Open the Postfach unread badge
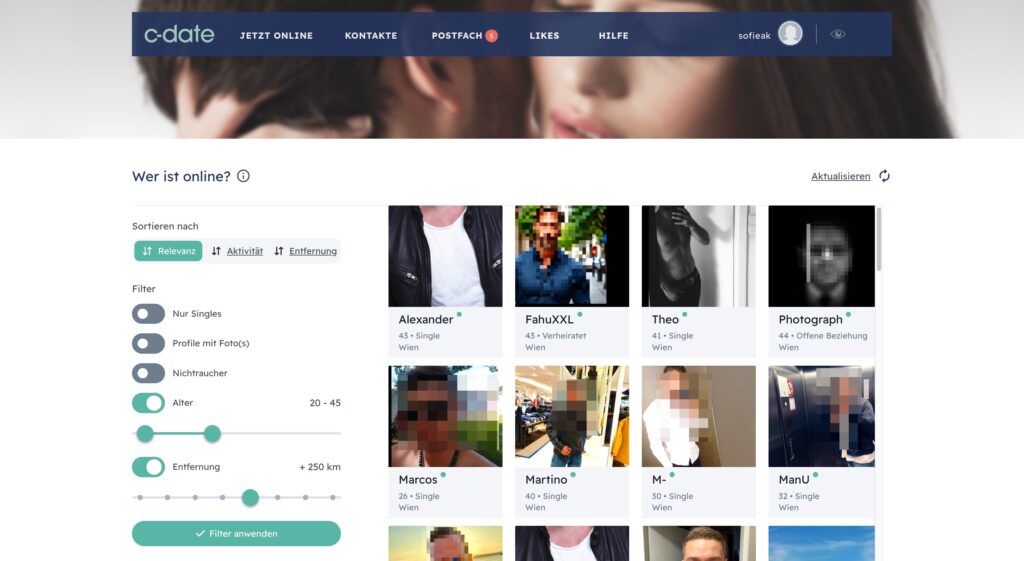Viewport: 1024px width, 561px height. click(x=491, y=36)
